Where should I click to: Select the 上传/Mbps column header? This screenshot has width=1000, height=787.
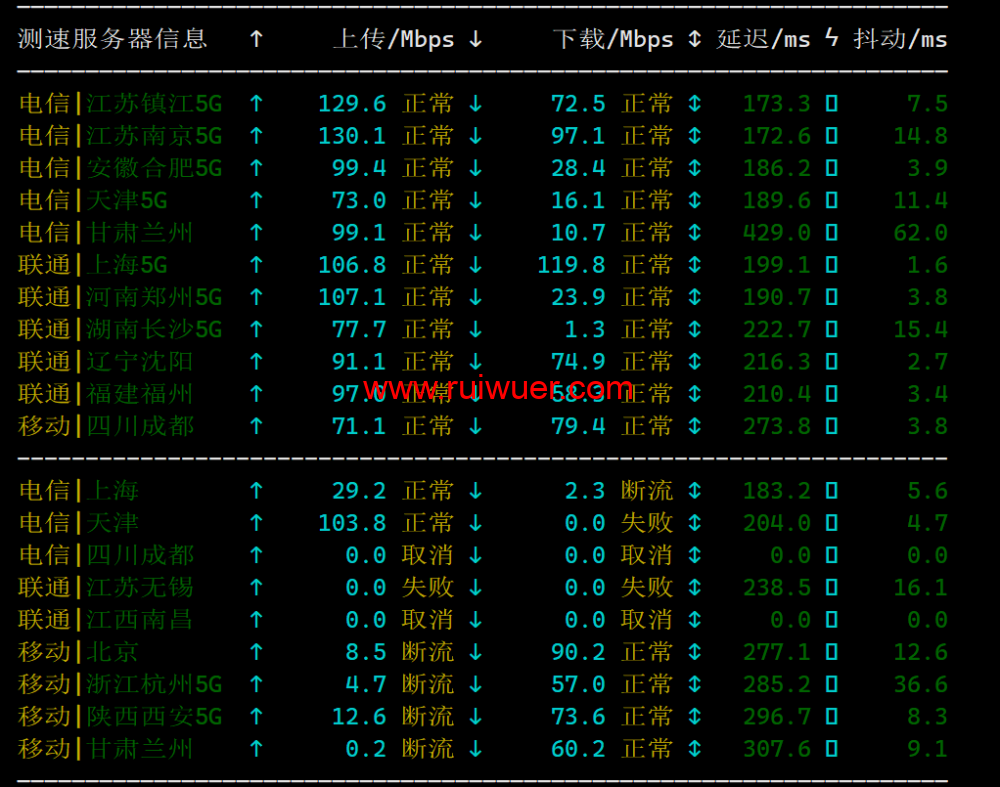[x=393, y=39]
